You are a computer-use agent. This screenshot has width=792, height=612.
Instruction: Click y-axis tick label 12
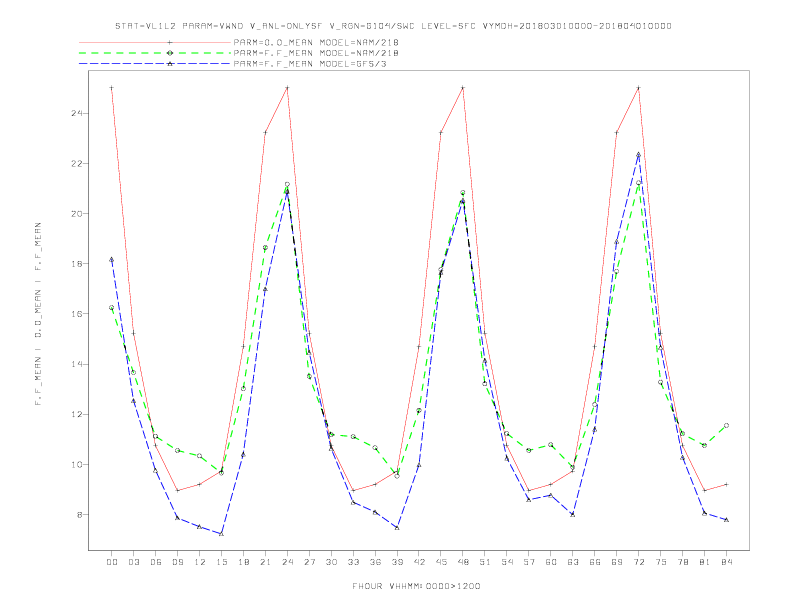77,414
